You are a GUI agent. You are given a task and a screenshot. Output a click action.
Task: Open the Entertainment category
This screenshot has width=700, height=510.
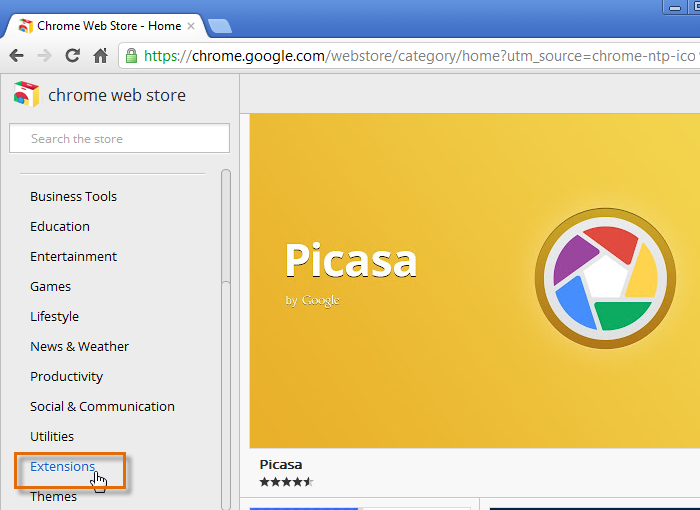click(x=73, y=256)
